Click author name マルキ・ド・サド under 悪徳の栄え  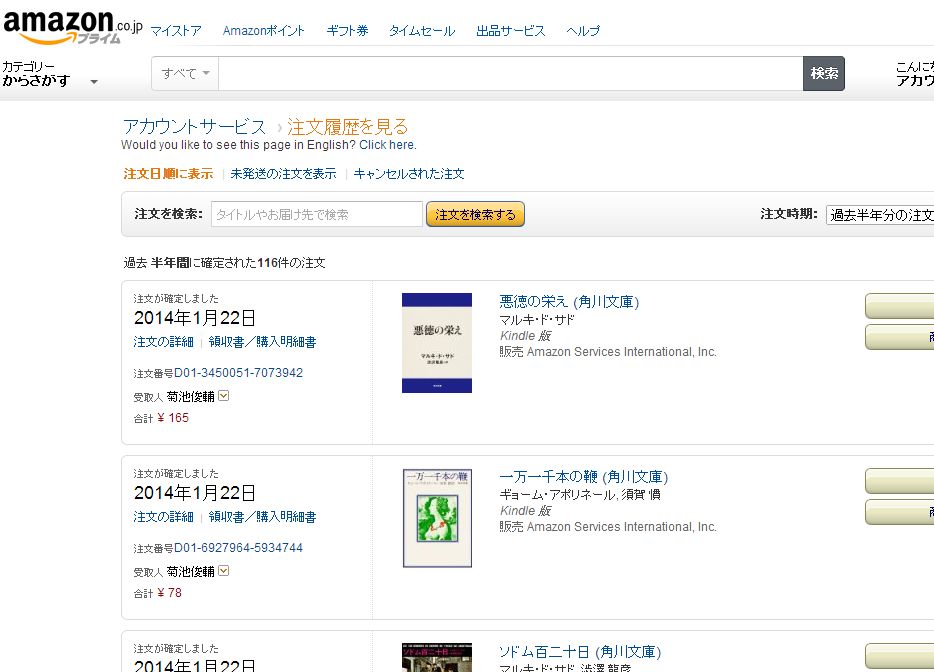(537, 320)
